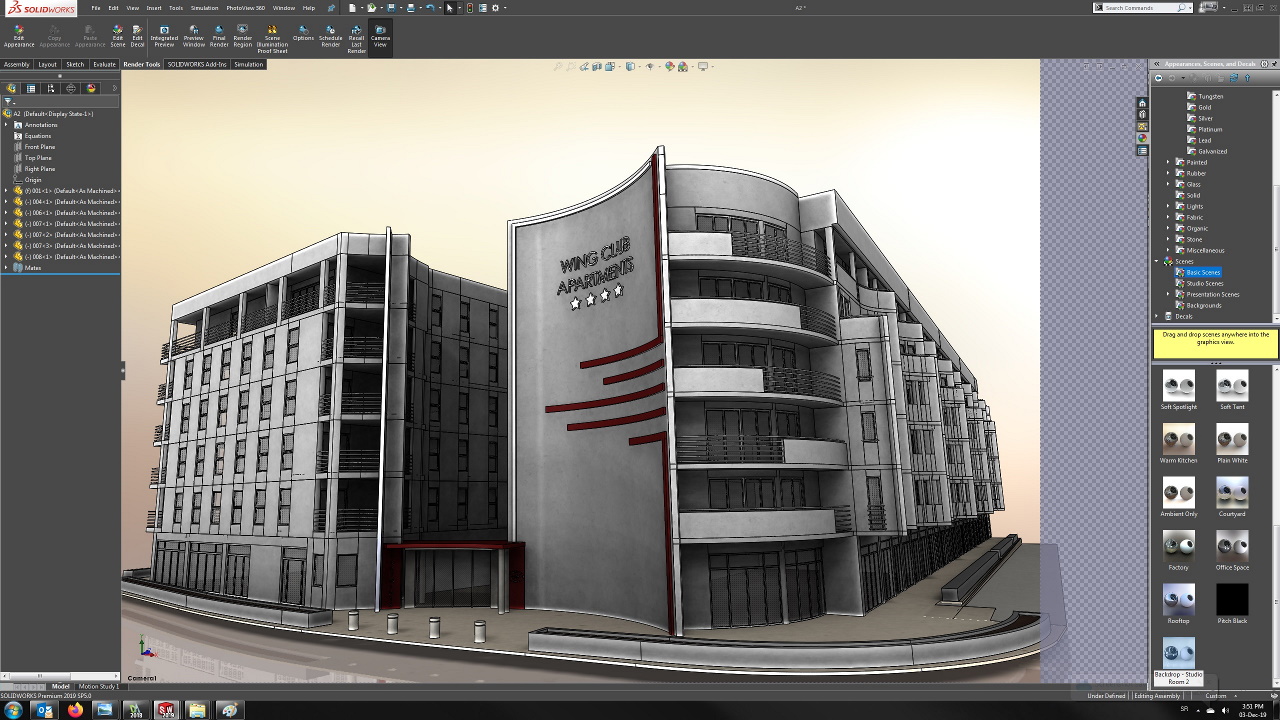Click the Motion Study 1 tab
The image size is (1280, 720).
click(98, 686)
